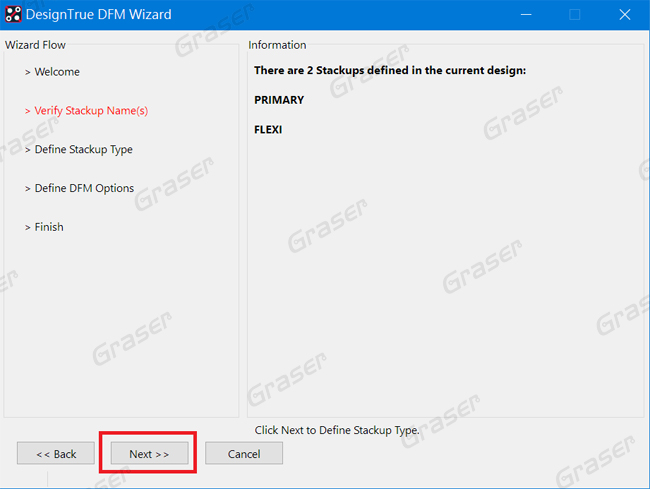650x489 pixels.
Task: Click the Wizard Flow group label
Action: click(35, 45)
